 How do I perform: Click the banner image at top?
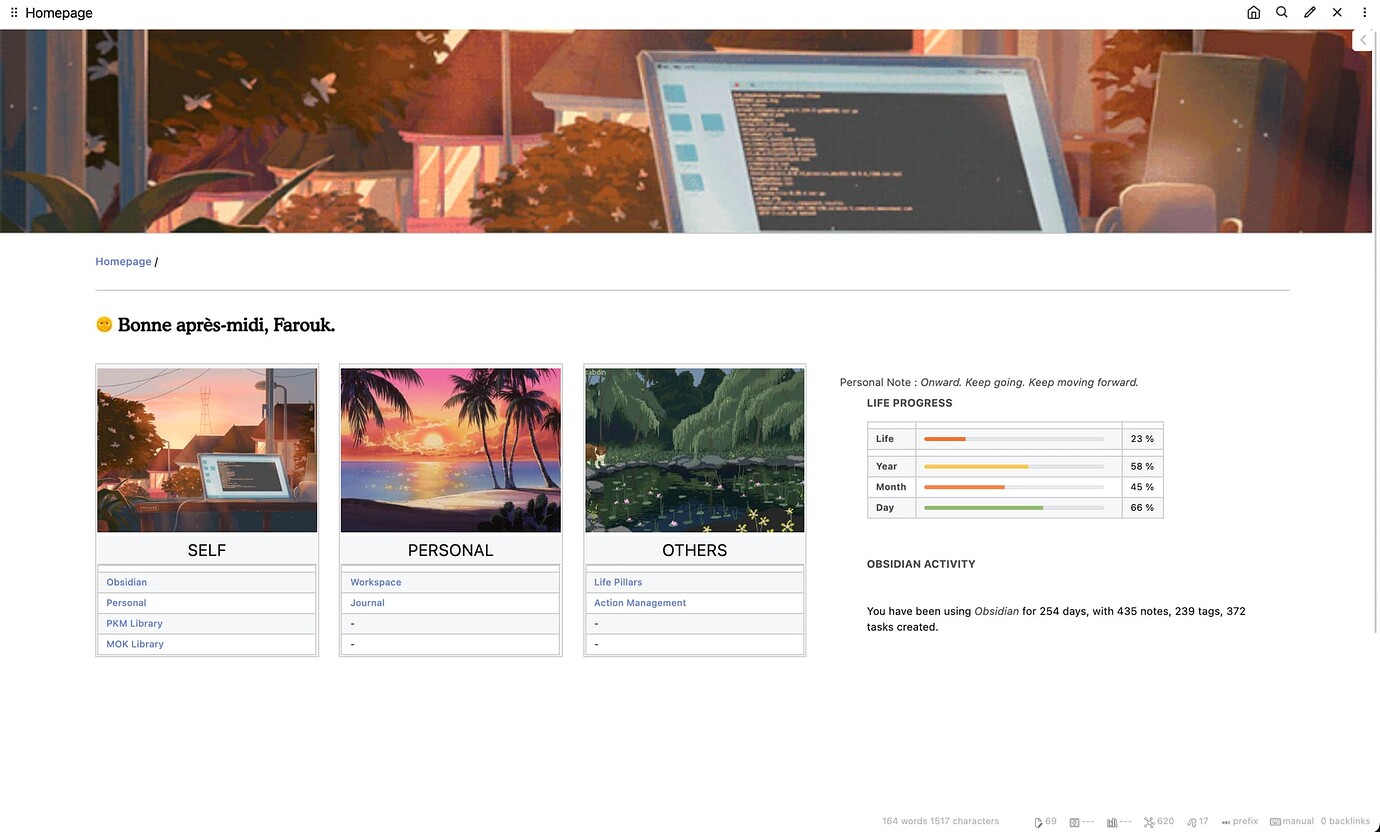(686, 131)
